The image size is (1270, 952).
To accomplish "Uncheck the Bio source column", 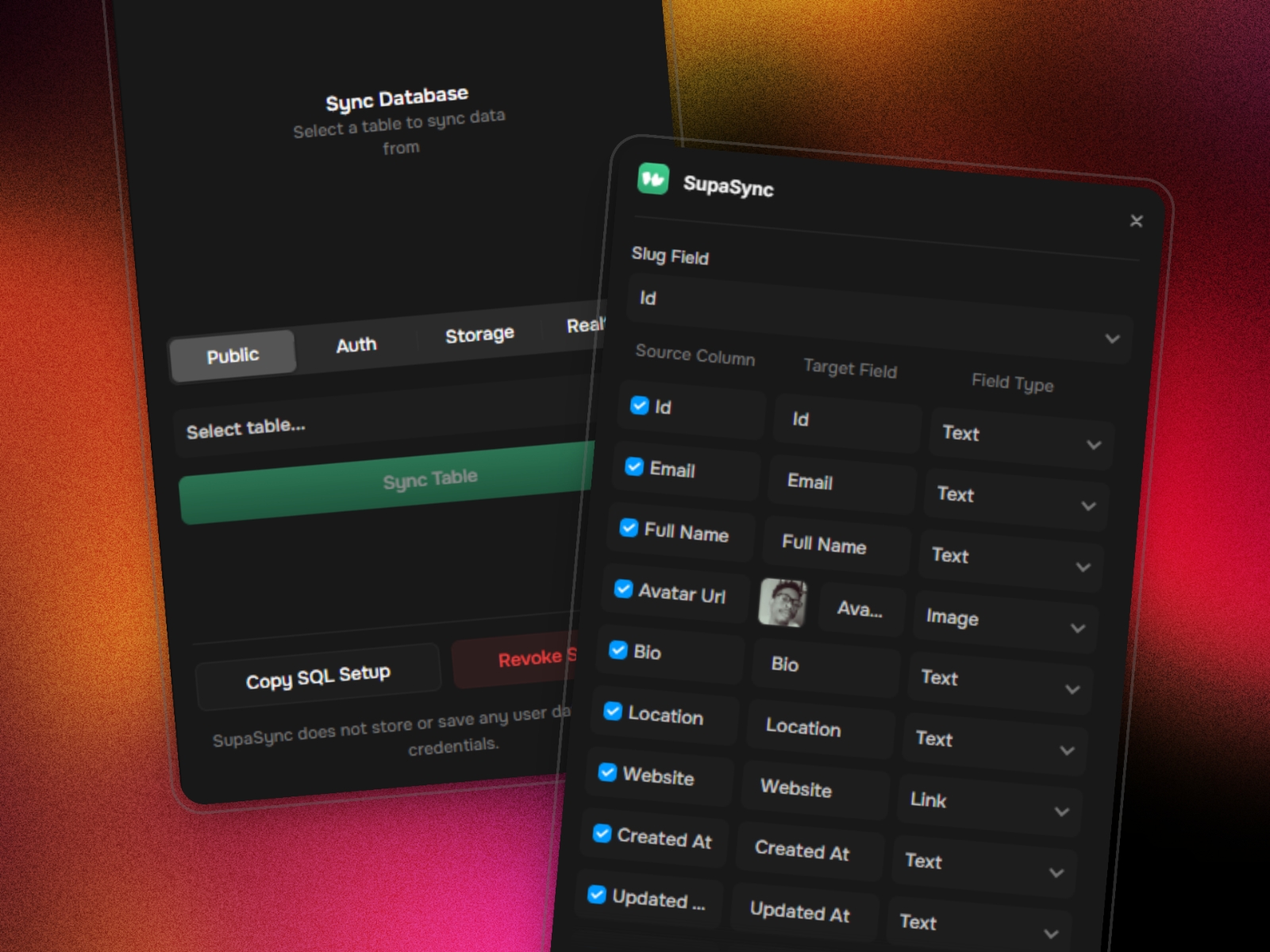I will point(617,649).
